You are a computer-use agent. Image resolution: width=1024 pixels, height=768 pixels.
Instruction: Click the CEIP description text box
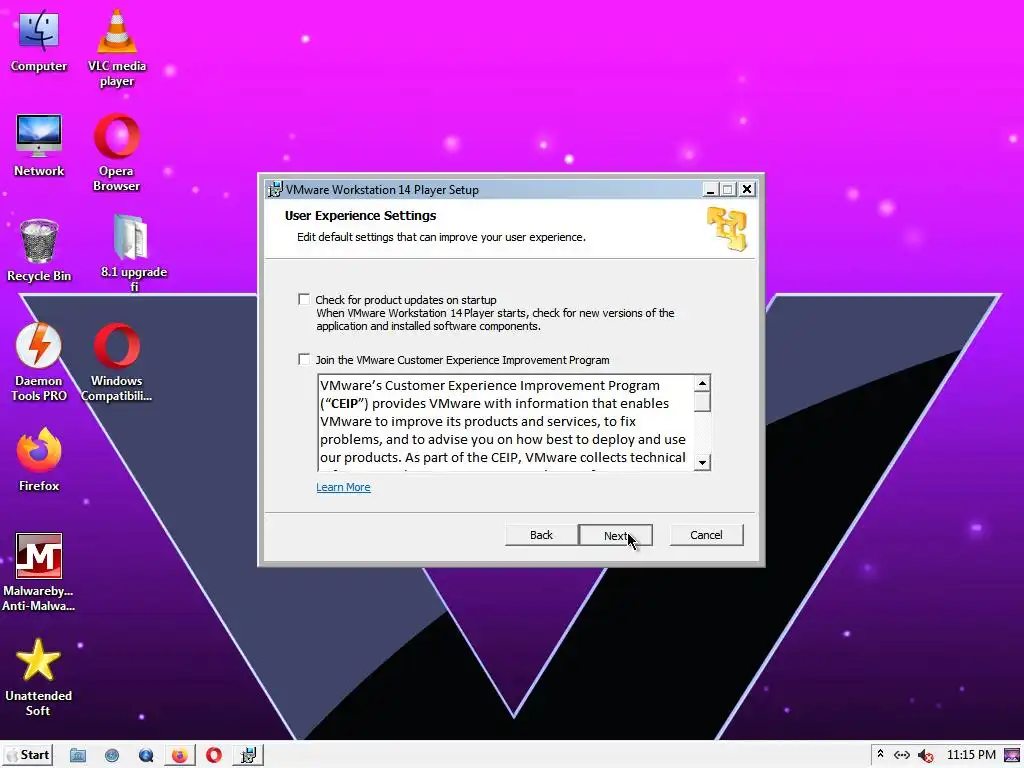[505, 422]
